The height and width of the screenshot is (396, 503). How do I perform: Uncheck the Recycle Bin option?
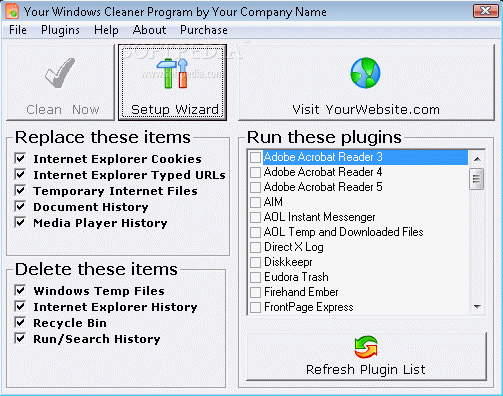click(20, 322)
